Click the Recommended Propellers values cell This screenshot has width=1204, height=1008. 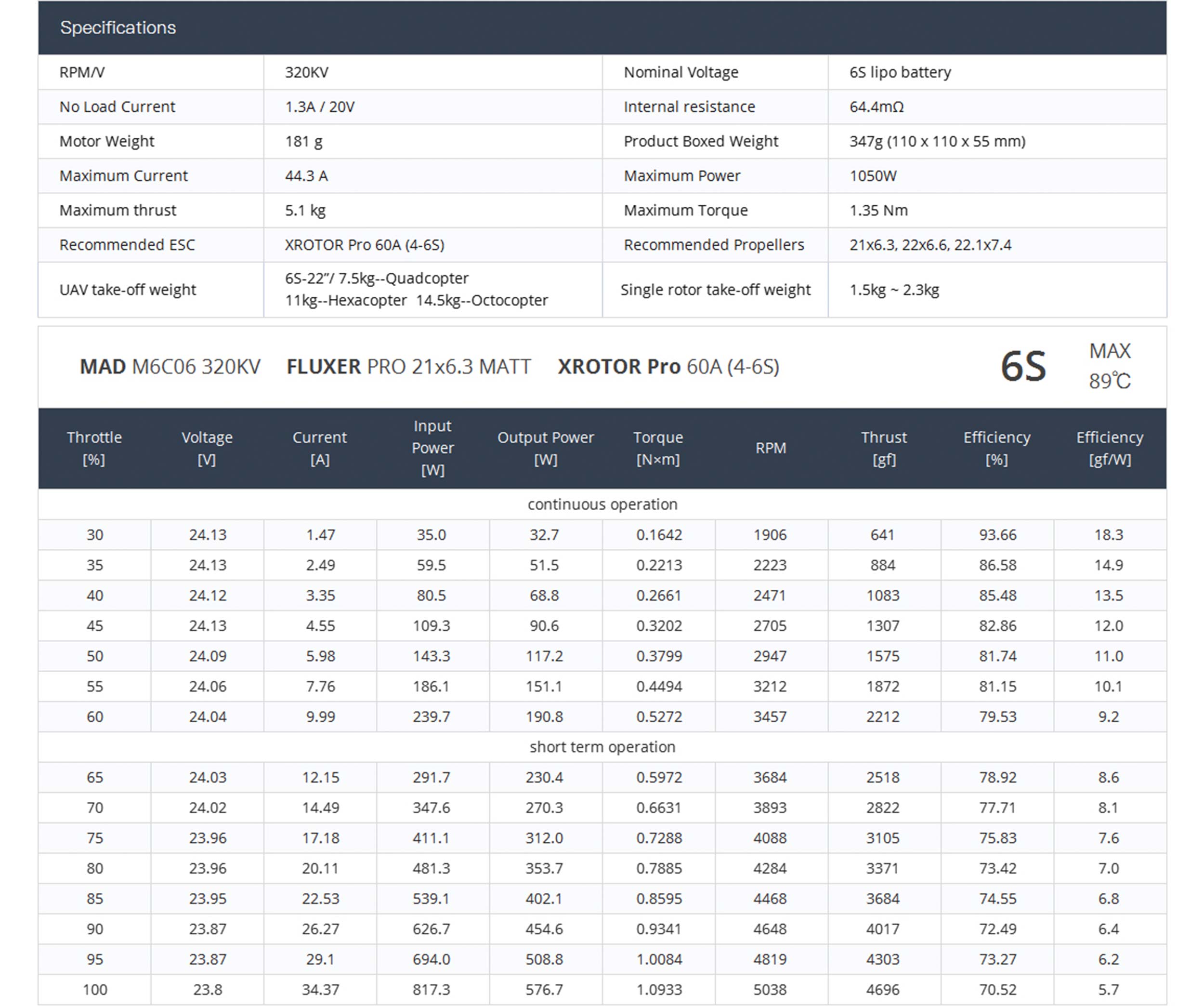click(930, 245)
